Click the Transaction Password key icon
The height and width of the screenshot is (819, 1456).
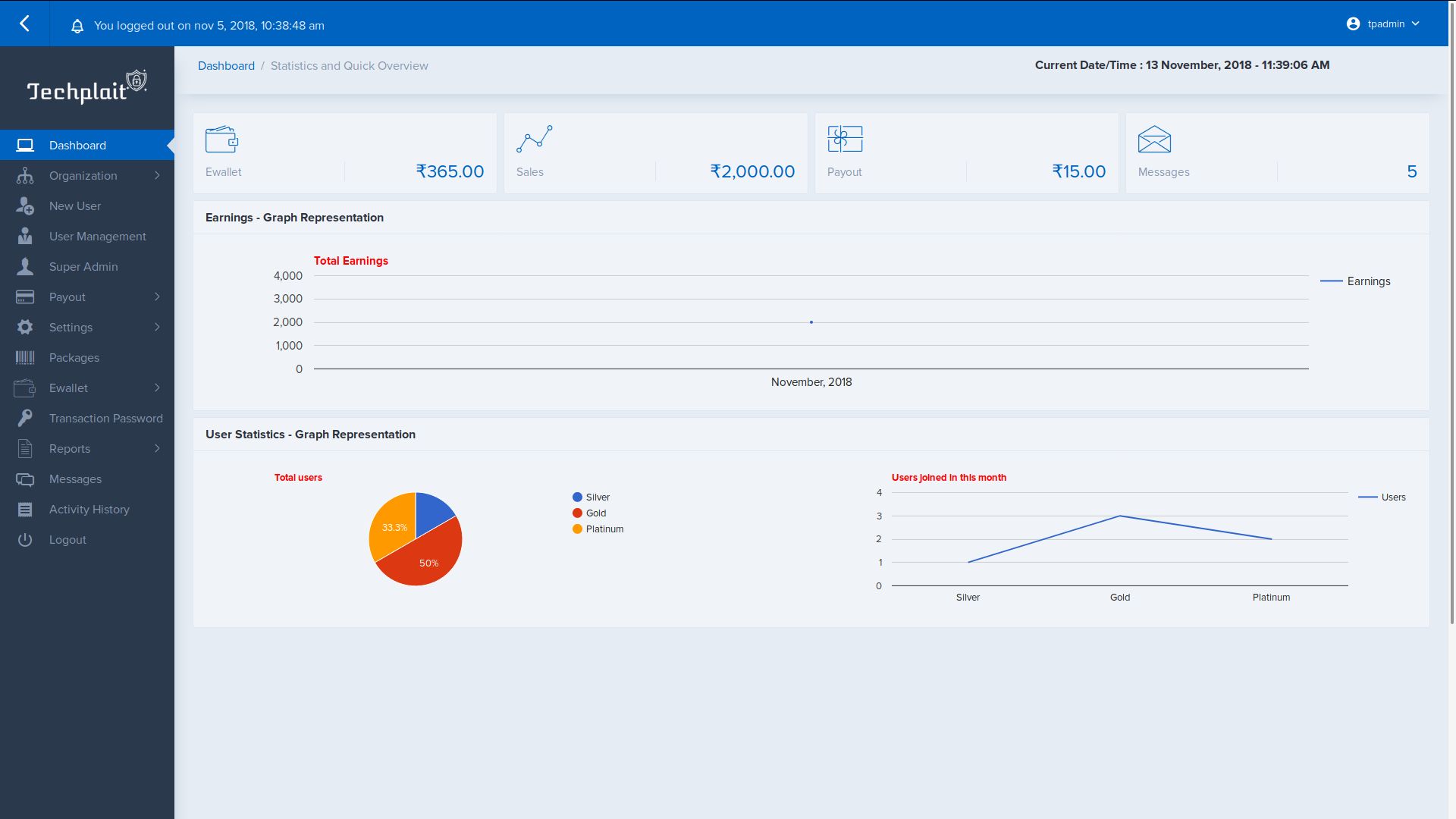click(25, 418)
